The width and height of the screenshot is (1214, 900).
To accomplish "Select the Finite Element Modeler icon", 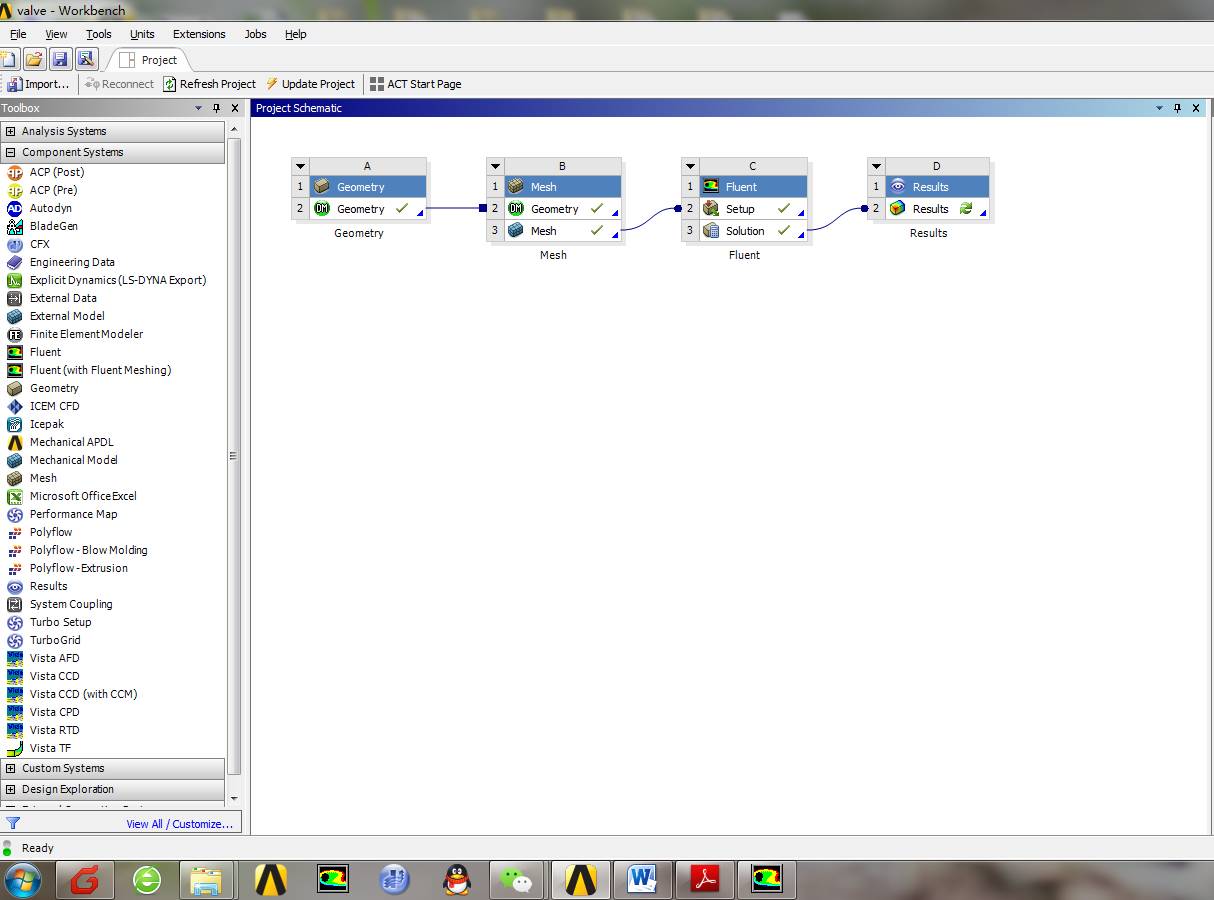I will click(14, 334).
